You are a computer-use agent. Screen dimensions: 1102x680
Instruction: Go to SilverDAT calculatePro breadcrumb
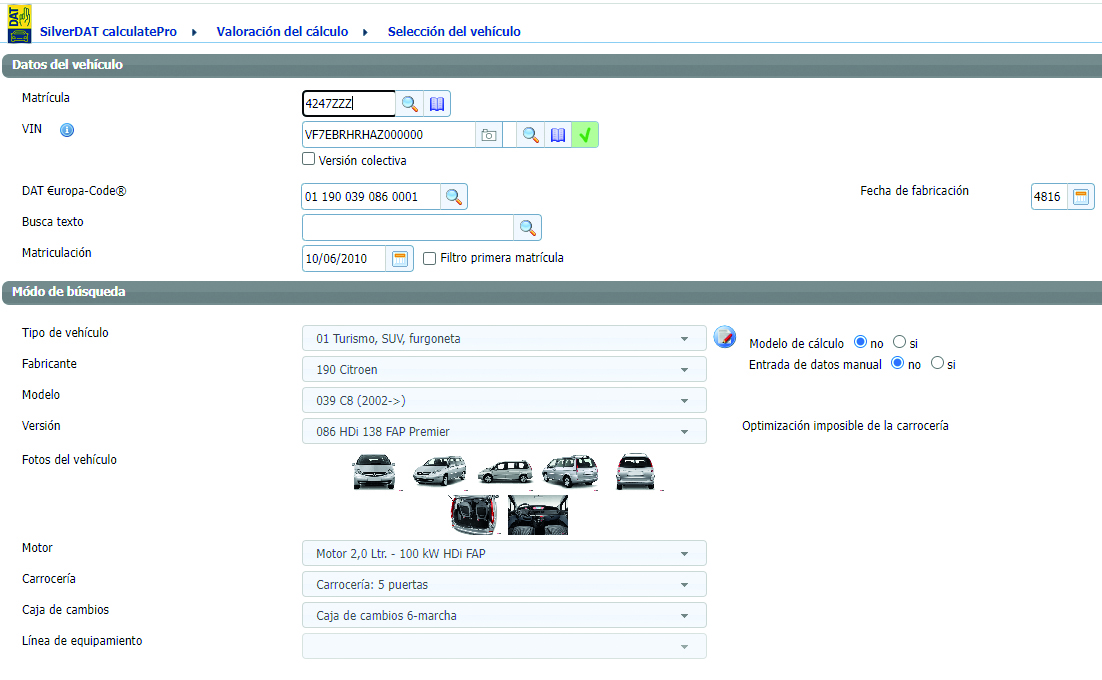tap(108, 32)
